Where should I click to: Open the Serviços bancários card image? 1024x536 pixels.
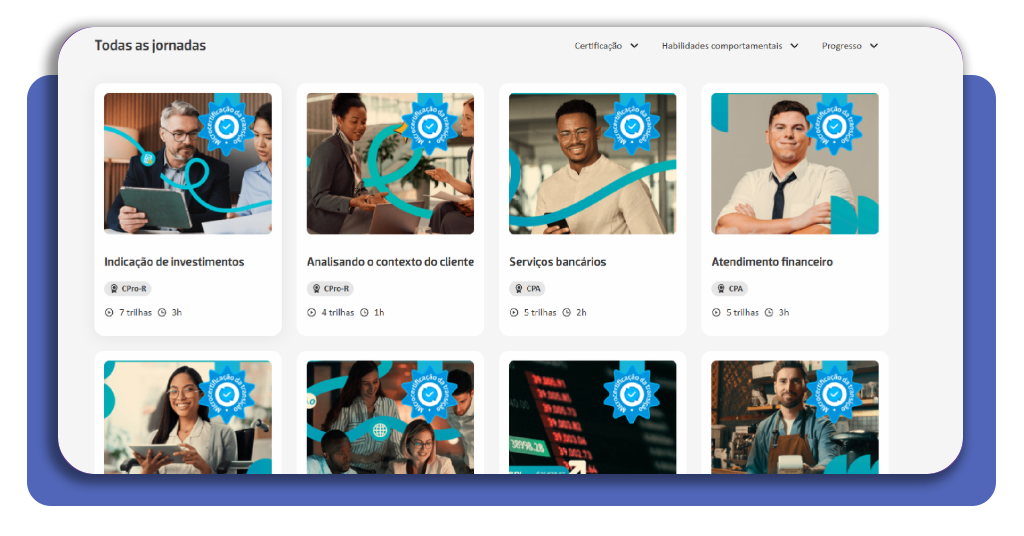tap(592, 163)
